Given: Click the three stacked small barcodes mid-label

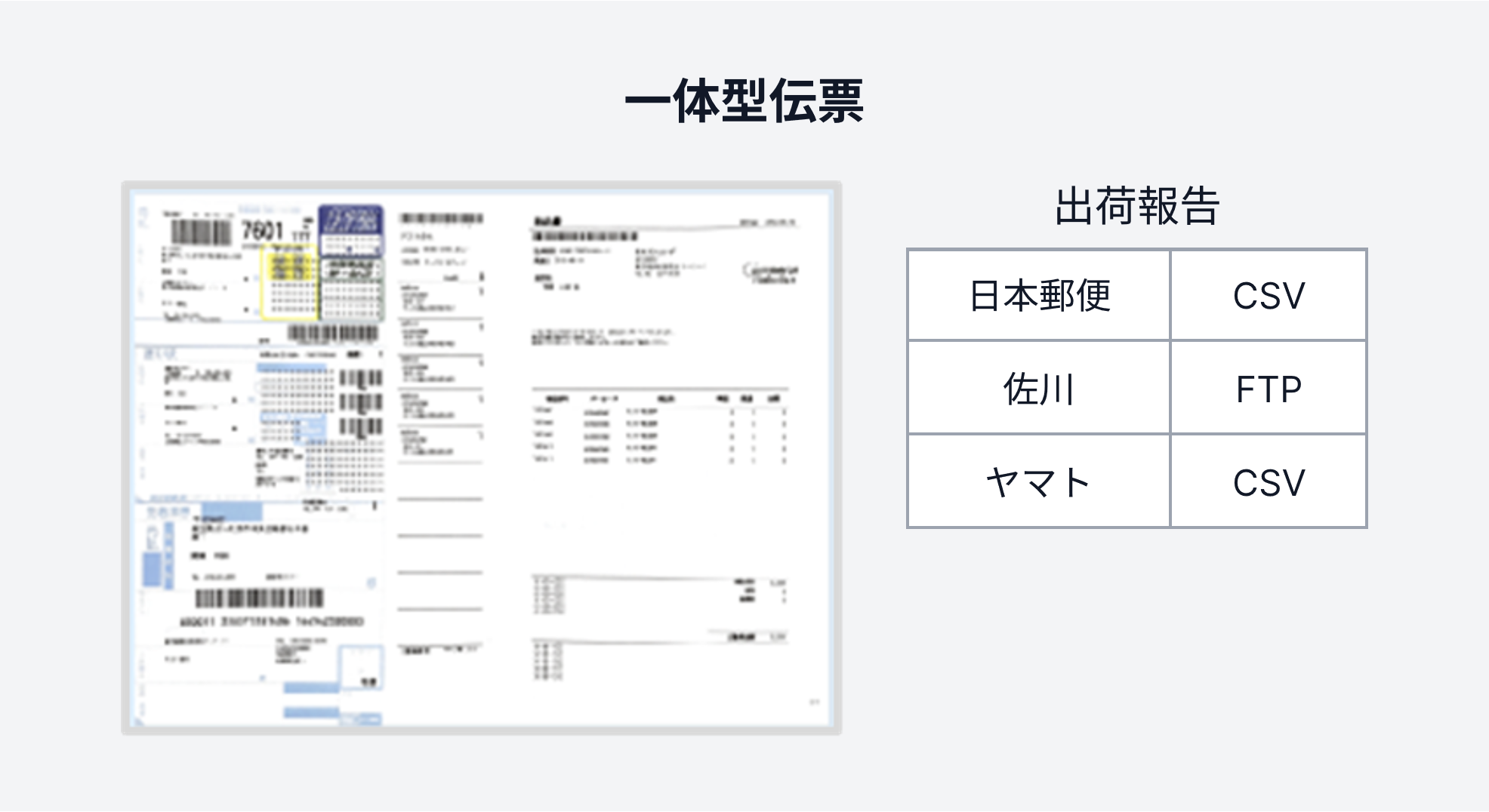Looking at the screenshot, I should point(360,402).
